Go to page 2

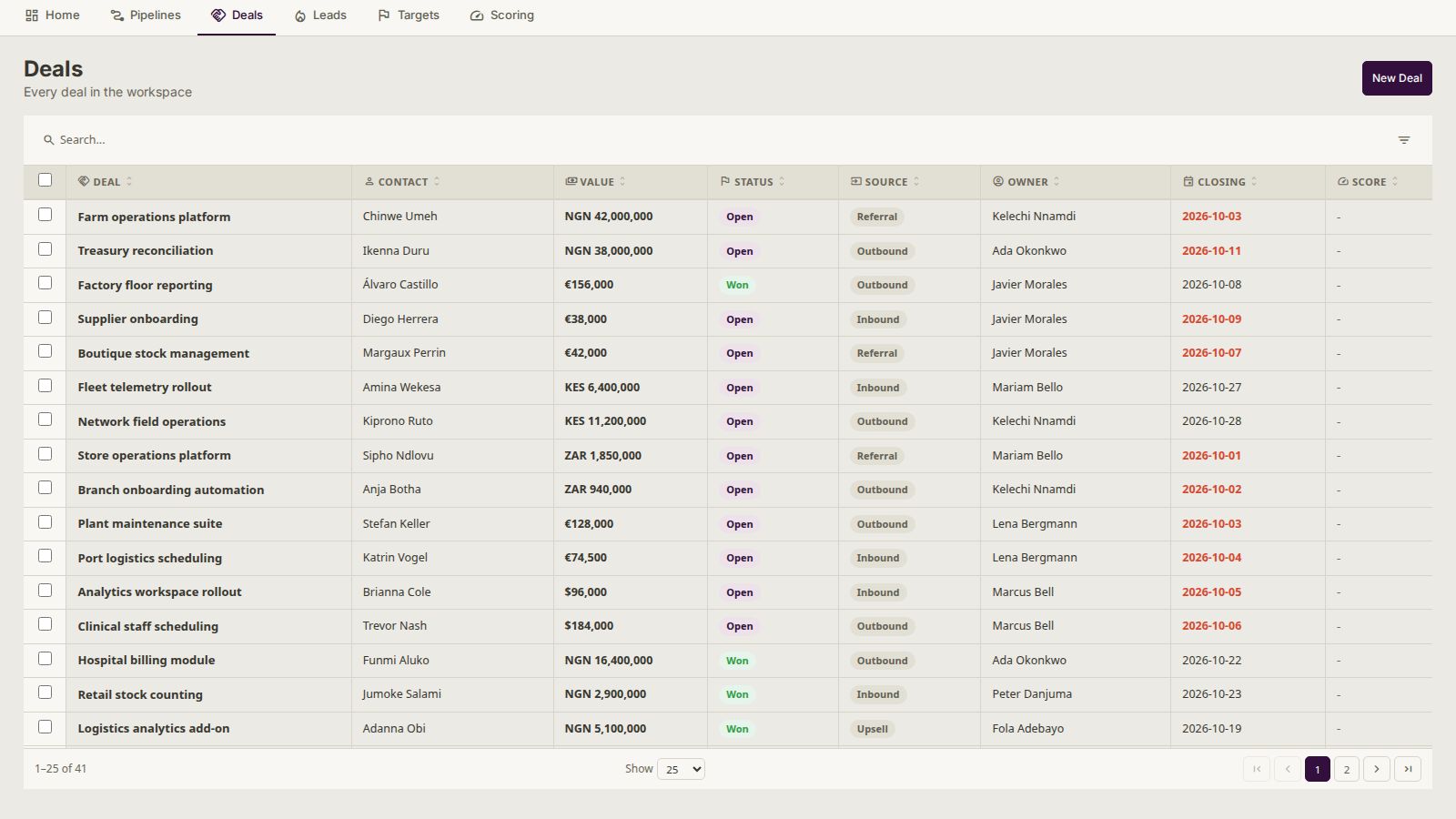point(1347,769)
